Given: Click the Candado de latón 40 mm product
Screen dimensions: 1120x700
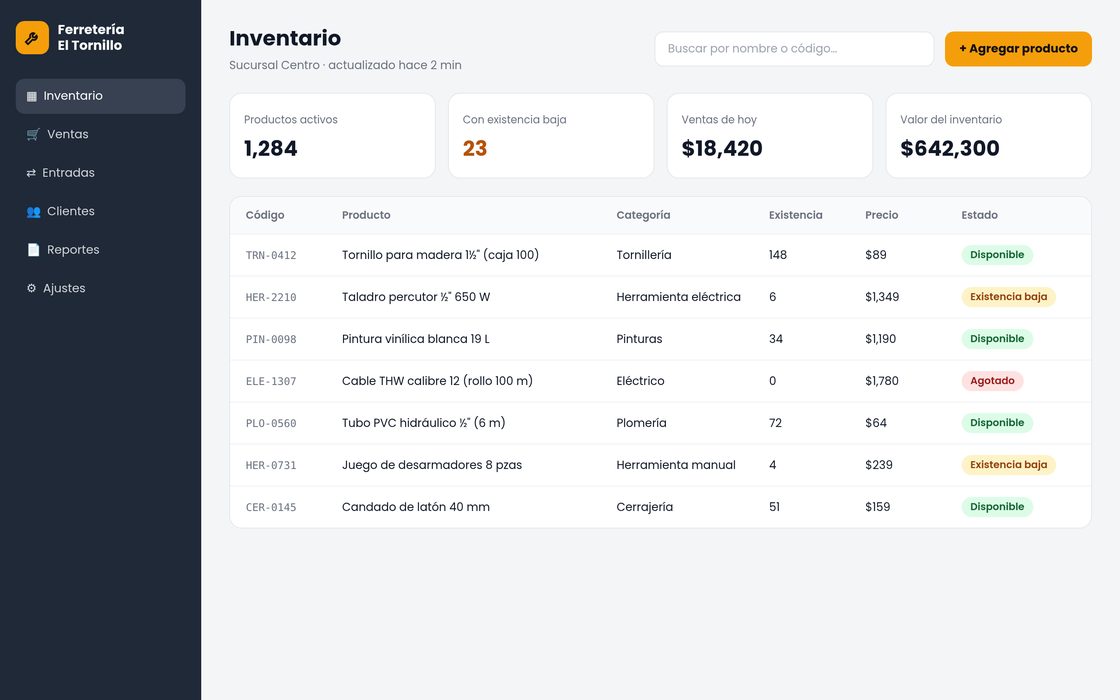Looking at the screenshot, I should click(x=416, y=507).
